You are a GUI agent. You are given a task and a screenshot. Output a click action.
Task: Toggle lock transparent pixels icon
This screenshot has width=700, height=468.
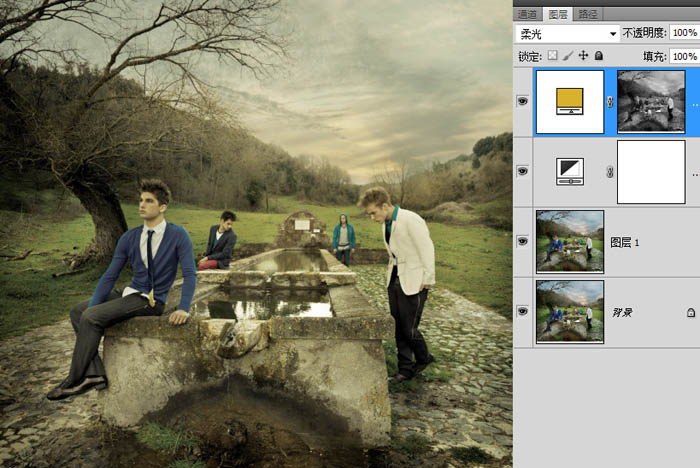553,55
